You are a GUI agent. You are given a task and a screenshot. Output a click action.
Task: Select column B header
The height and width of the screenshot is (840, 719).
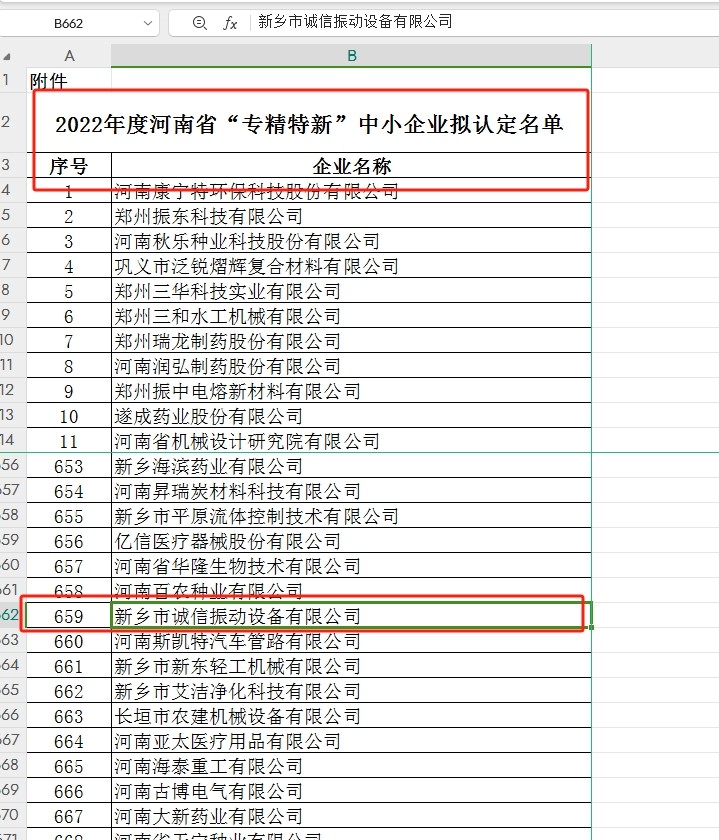tap(351, 56)
